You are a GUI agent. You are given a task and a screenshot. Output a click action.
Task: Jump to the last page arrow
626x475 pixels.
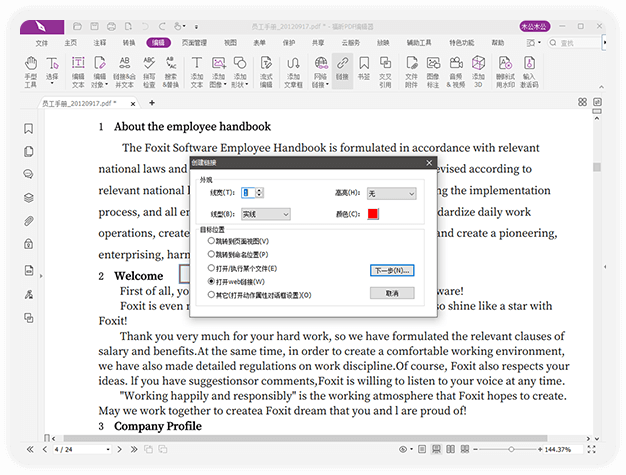coord(134,449)
